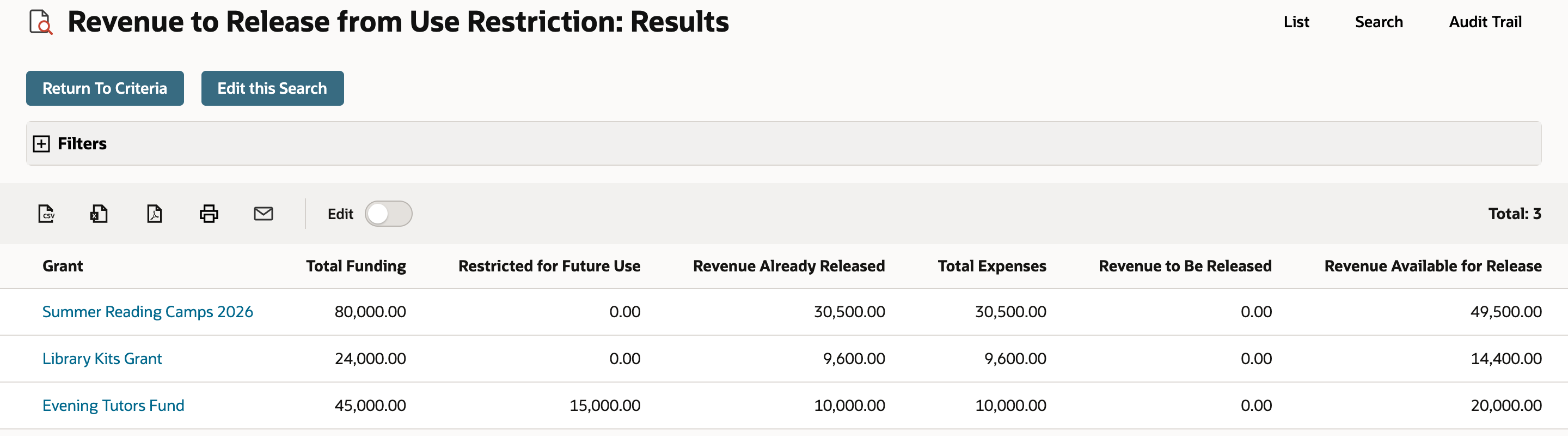Image resolution: width=1568 pixels, height=436 pixels.
Task: Click the Total: 3 count label
Action: click(x=1515, y=214)
